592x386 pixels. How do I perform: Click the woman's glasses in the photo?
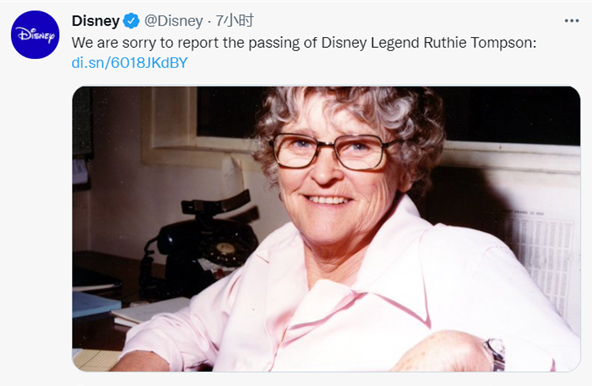tap(334, 151)
